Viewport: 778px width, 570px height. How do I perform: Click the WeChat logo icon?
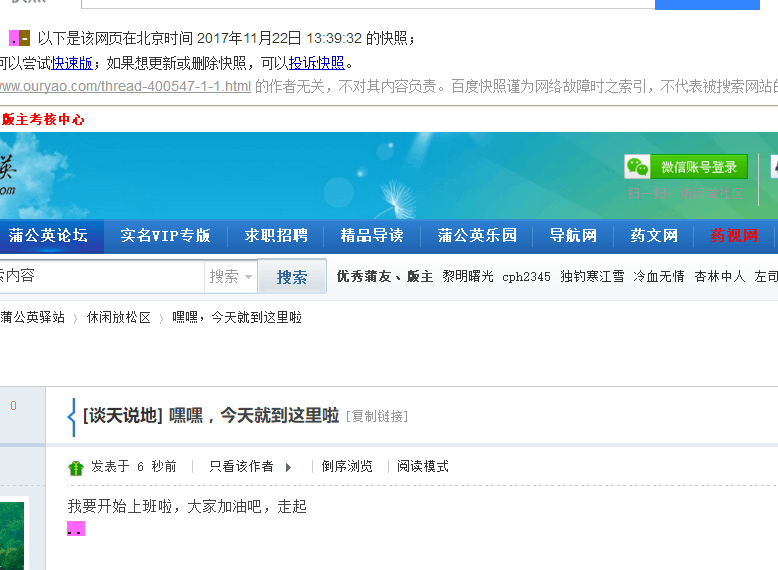pos(637,167)
